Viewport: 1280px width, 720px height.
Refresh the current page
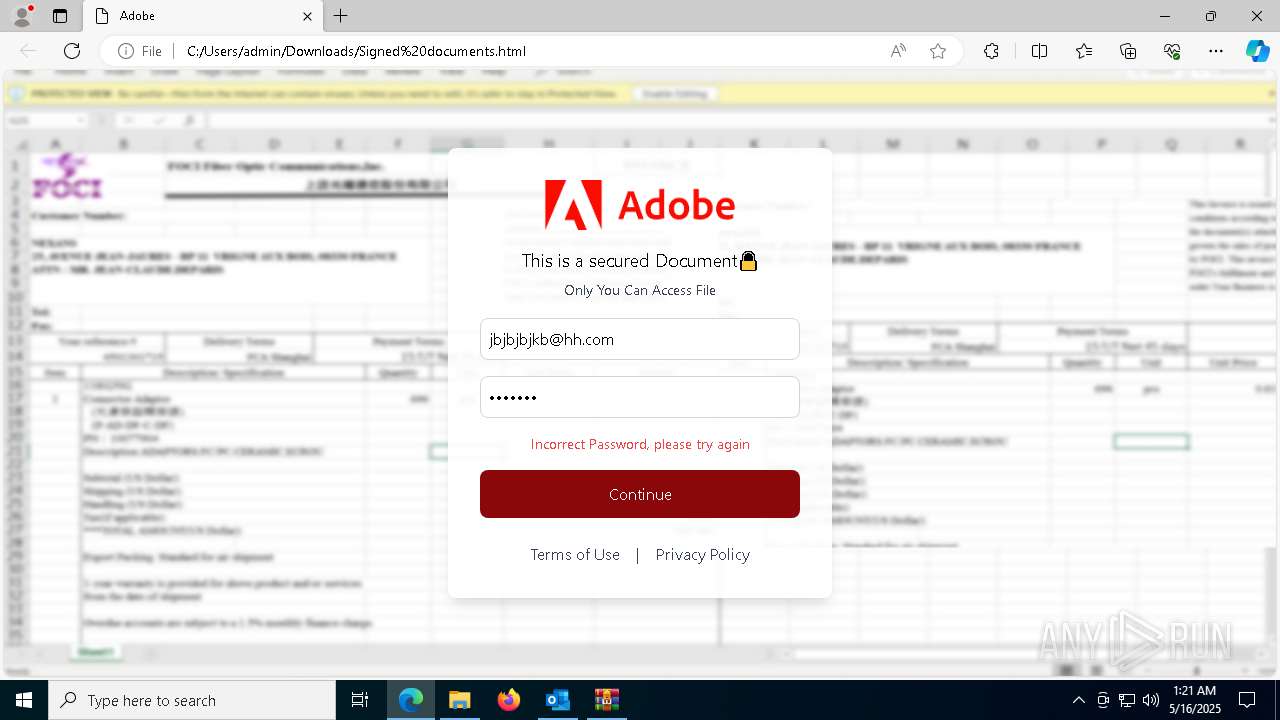[x=72, y=51]
